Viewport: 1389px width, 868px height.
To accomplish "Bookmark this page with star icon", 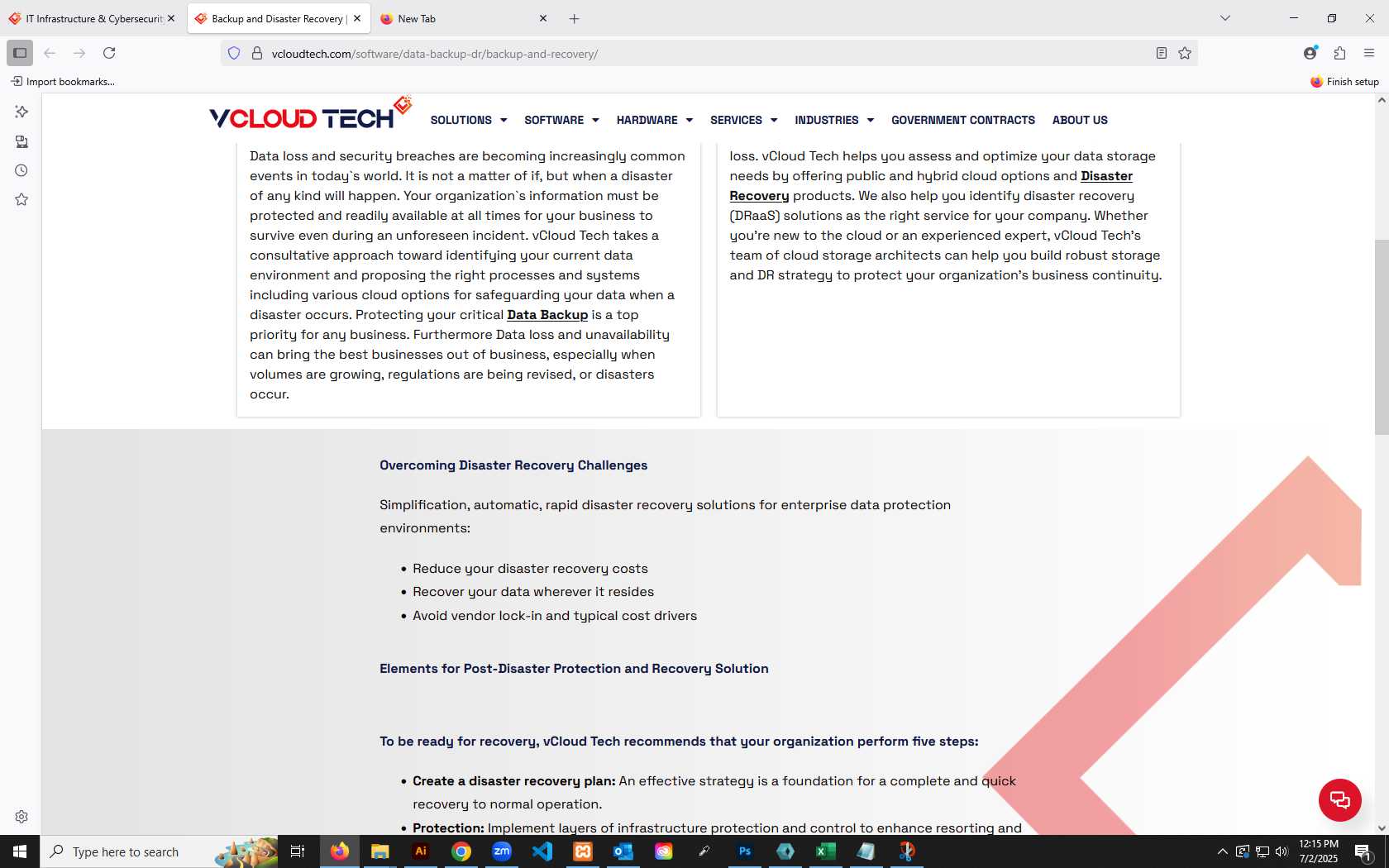I will (1185, 53).
